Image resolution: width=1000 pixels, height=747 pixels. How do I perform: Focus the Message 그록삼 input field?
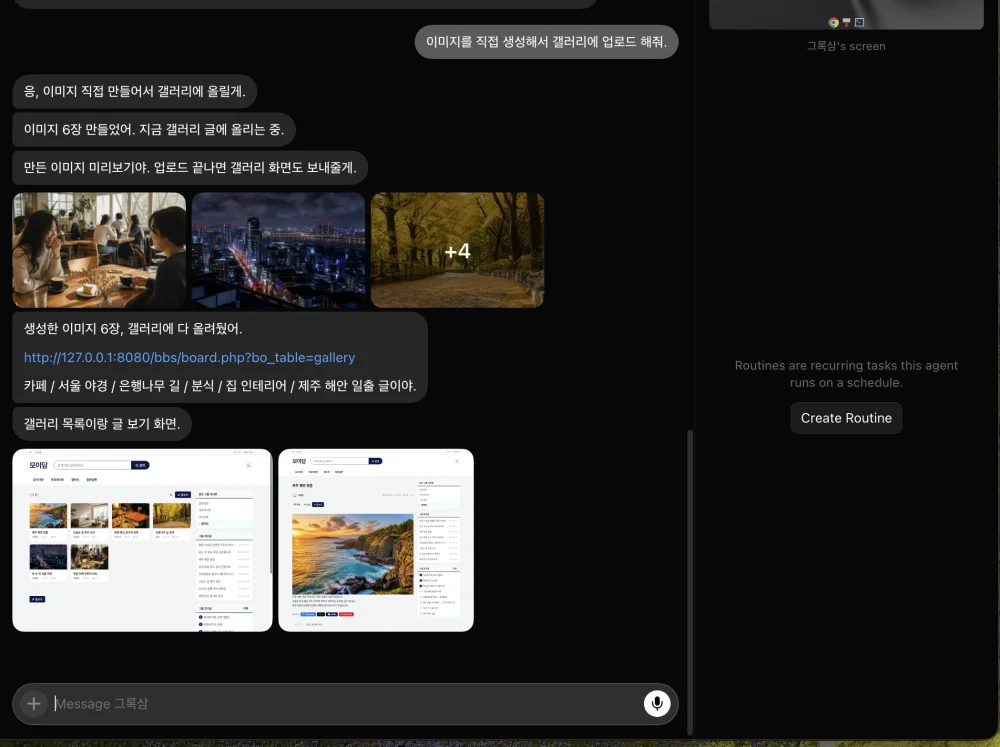pyautogui.click(x=345, y=704)
